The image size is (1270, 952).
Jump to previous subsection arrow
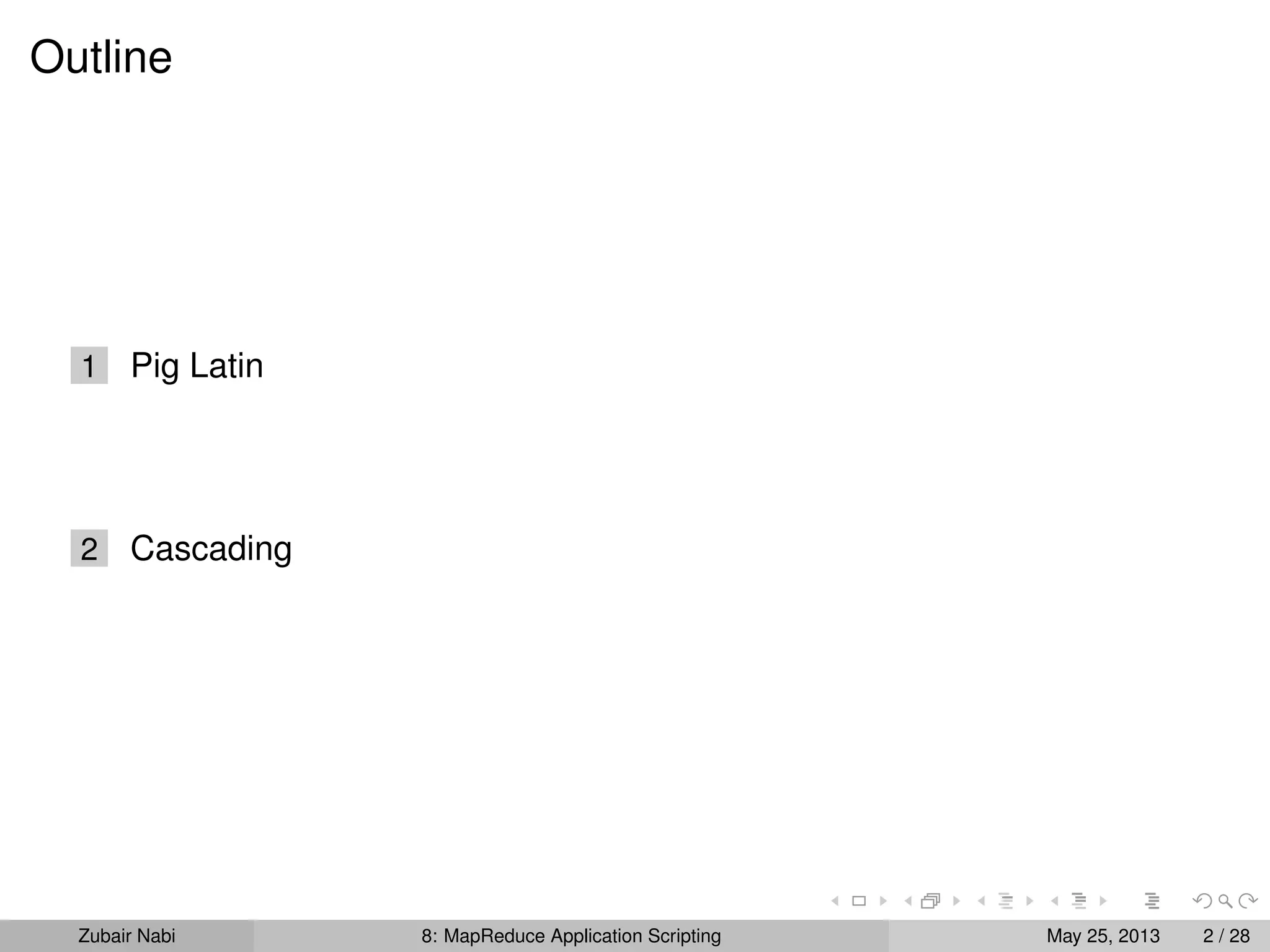click(981, 901)
